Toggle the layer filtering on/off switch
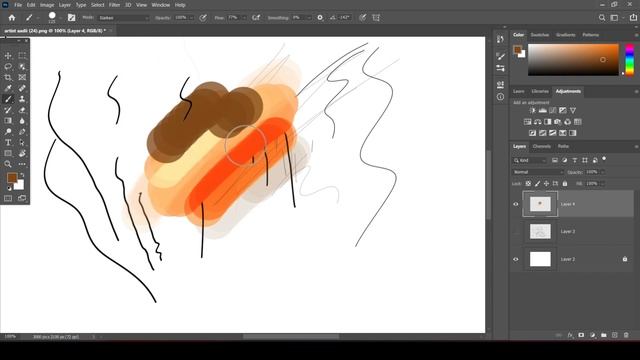The image size is (640, 360). point(604,159)
